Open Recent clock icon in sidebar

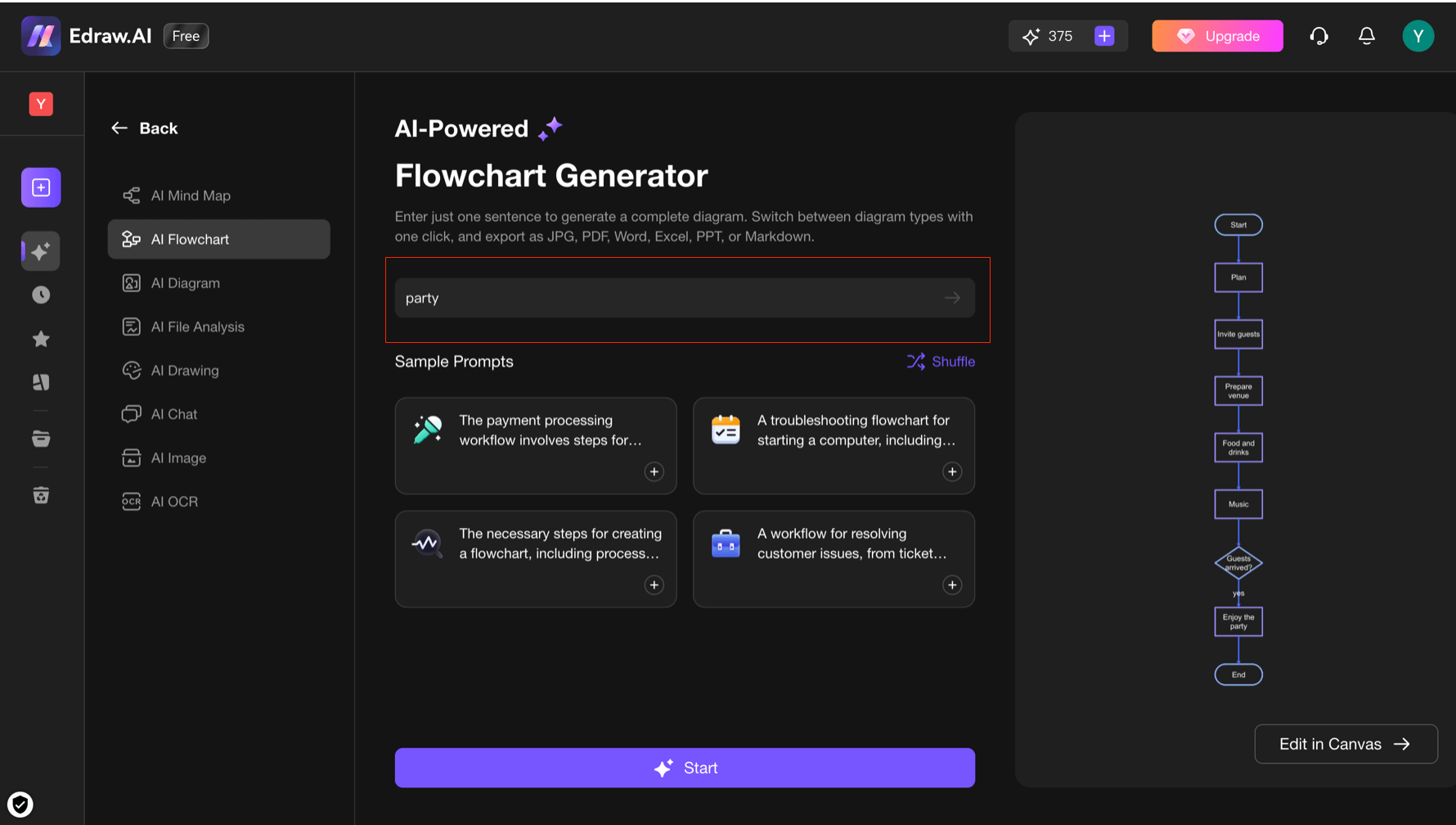pos(41,295)
